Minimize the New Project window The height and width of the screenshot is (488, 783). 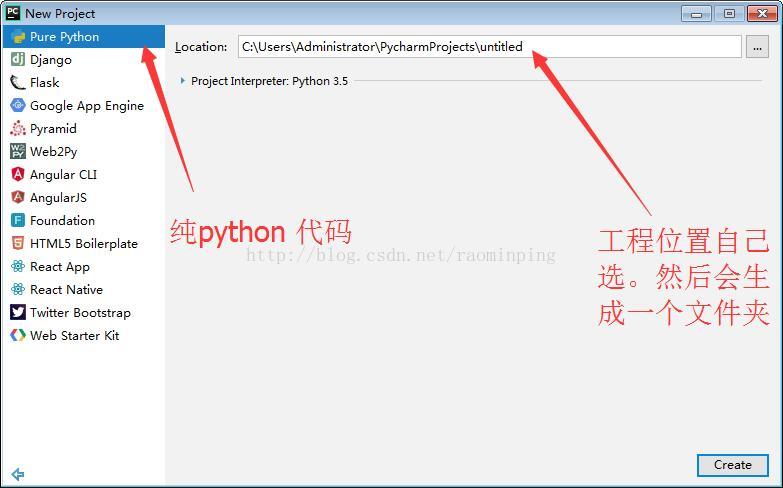(696, 13)
